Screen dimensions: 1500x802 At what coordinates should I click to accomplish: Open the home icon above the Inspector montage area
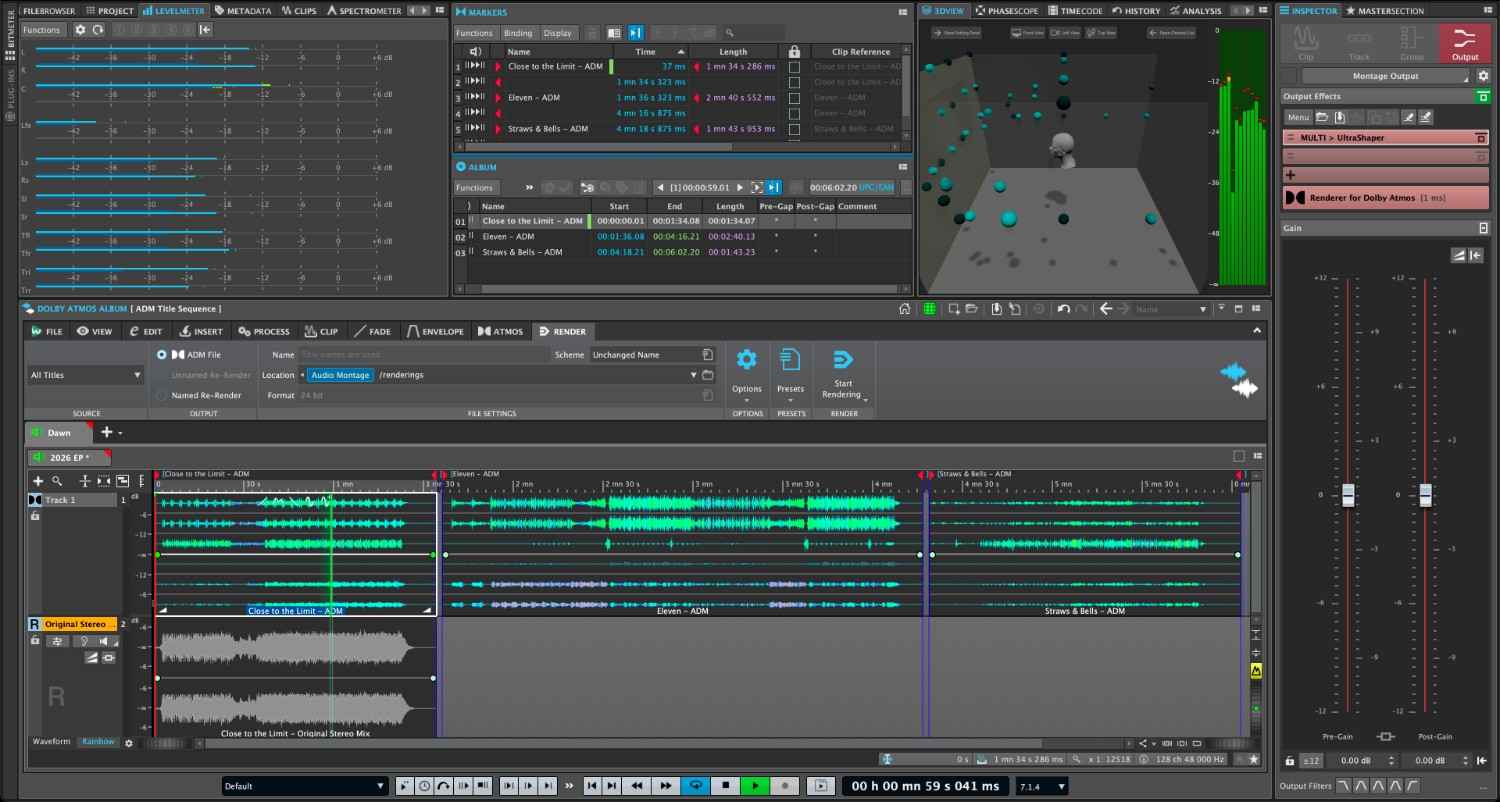pyautogui.click(x=905, y=308)
